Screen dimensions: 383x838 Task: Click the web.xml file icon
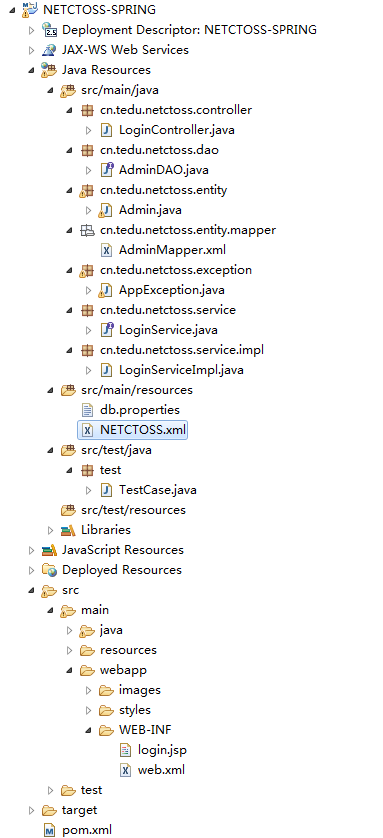click(126, 770)
